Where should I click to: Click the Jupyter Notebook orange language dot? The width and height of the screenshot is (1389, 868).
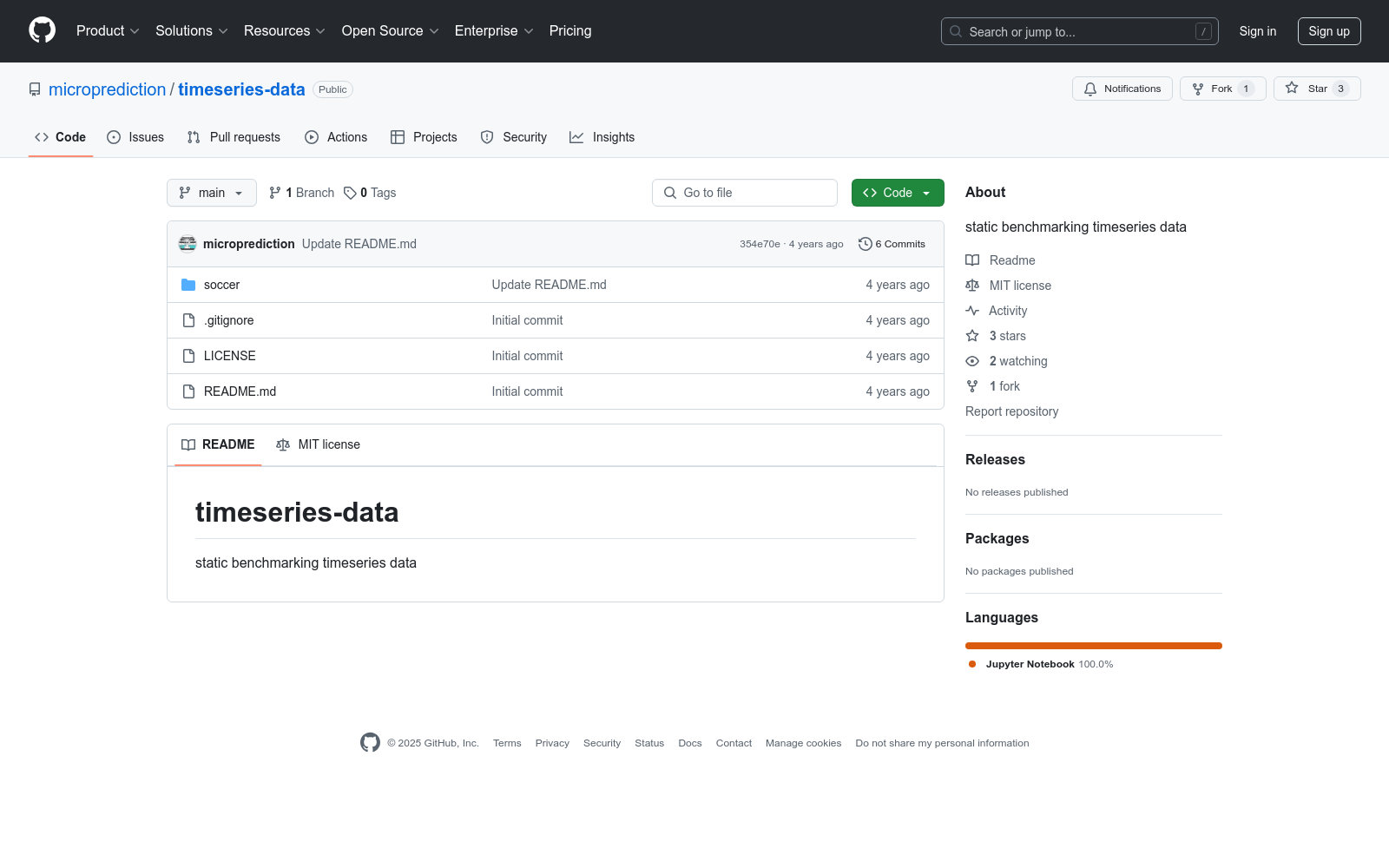coord(972,664)
